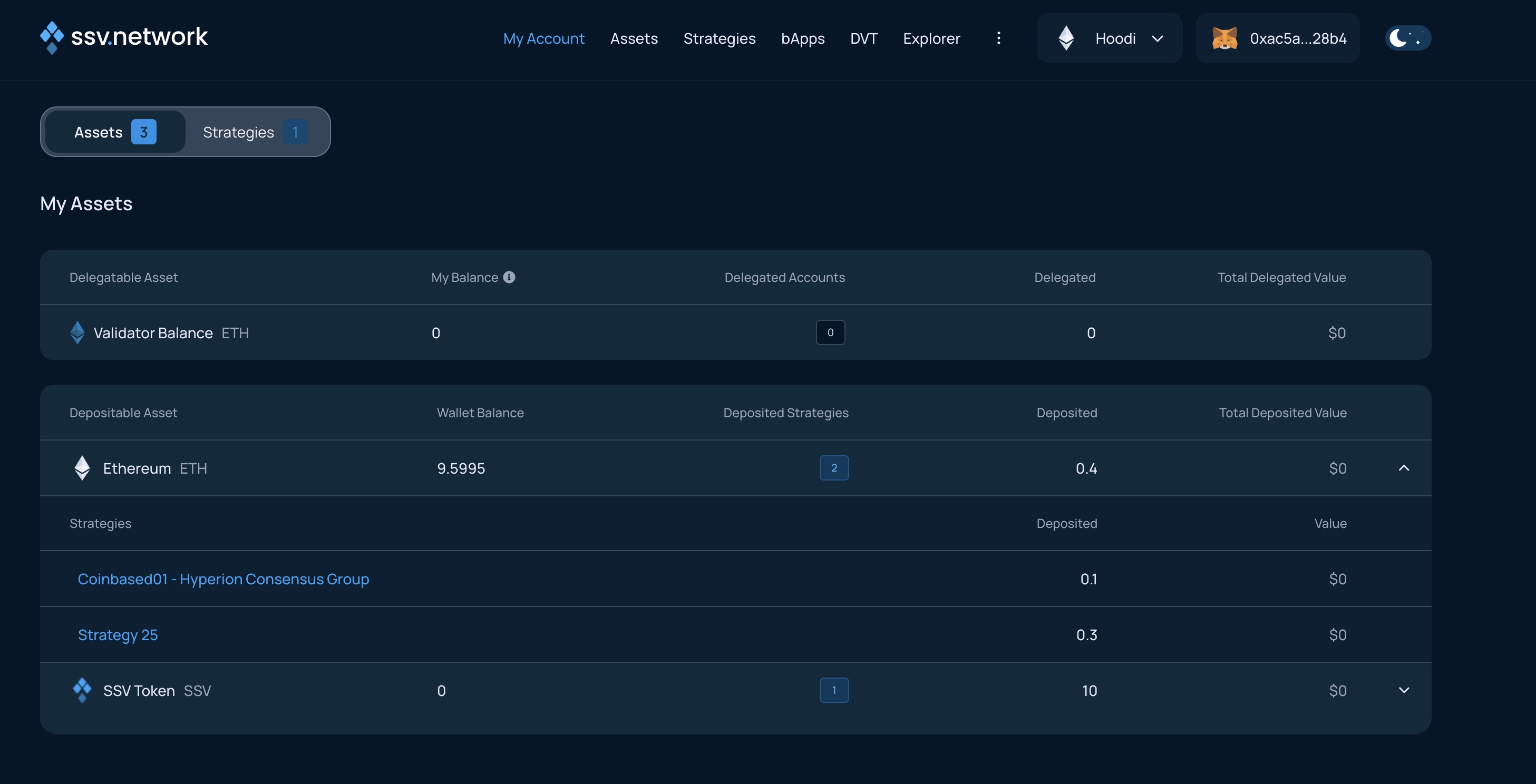Image resolution: width=1536 pixels, height=784 pixels.
Task: Click the ssv.network logo
Action: [124, 37]
